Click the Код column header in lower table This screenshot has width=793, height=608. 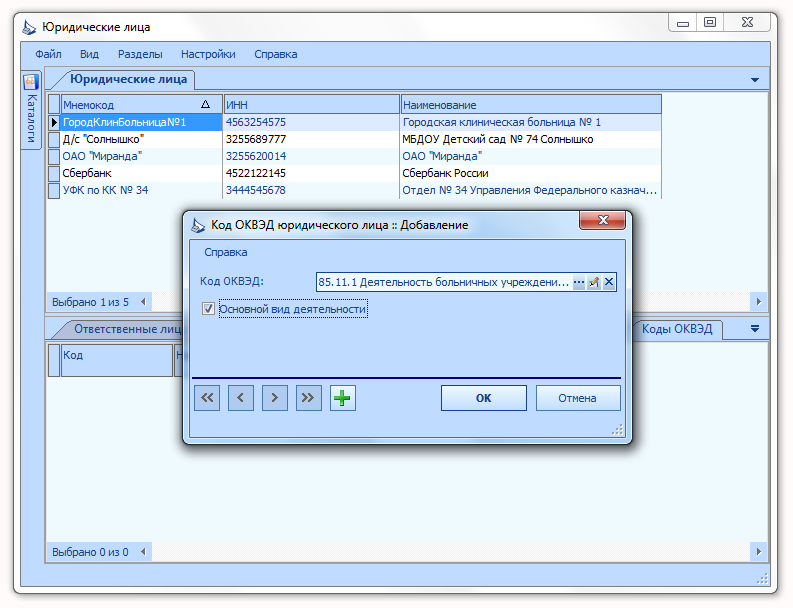click(x=116, y=360)
